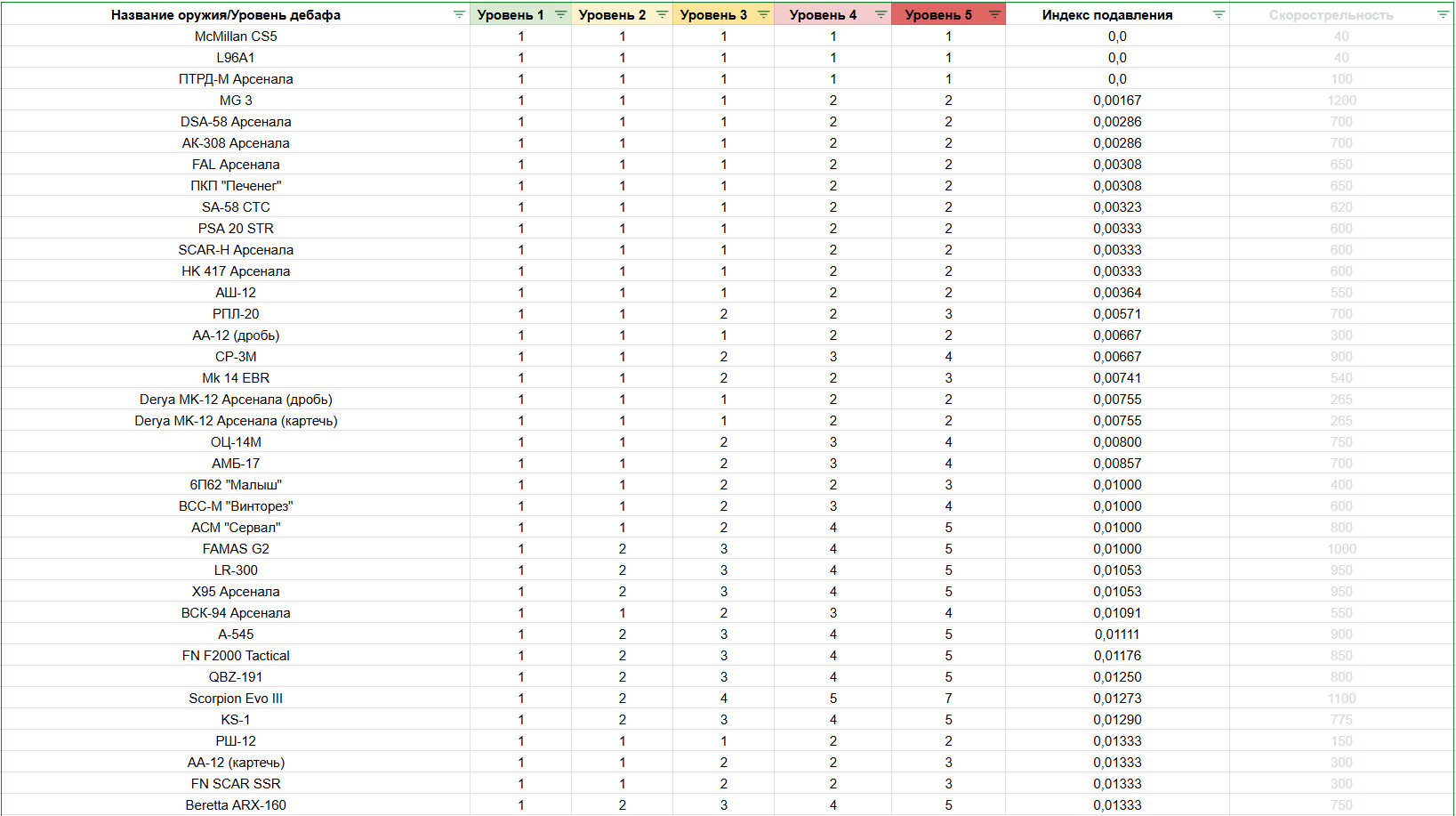Select Уровень 5 value 7 for Scorpion Evo III

pos(948,699)
